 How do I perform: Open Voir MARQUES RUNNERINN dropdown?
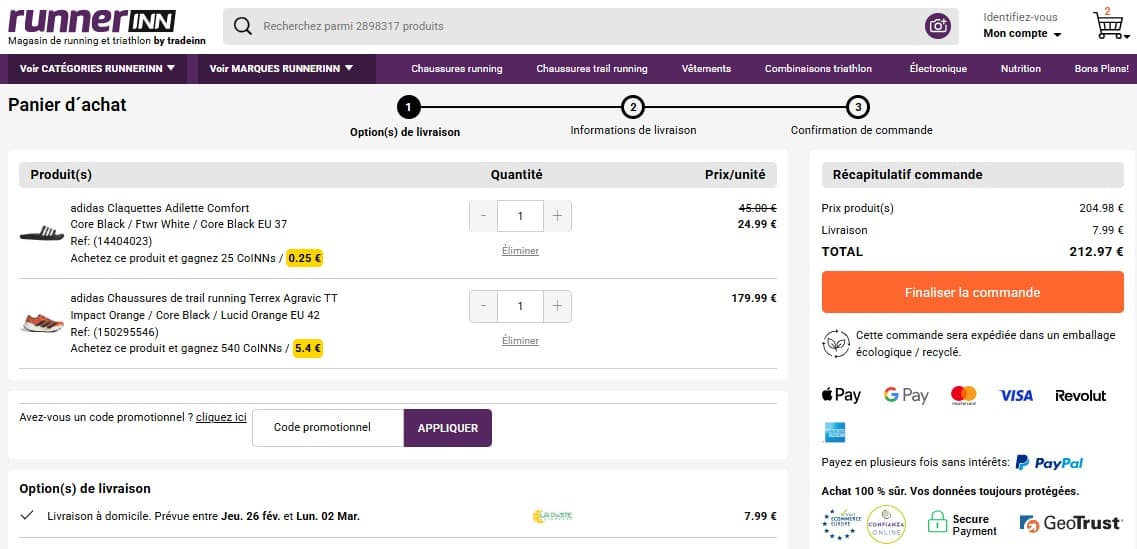pos(281,69)
